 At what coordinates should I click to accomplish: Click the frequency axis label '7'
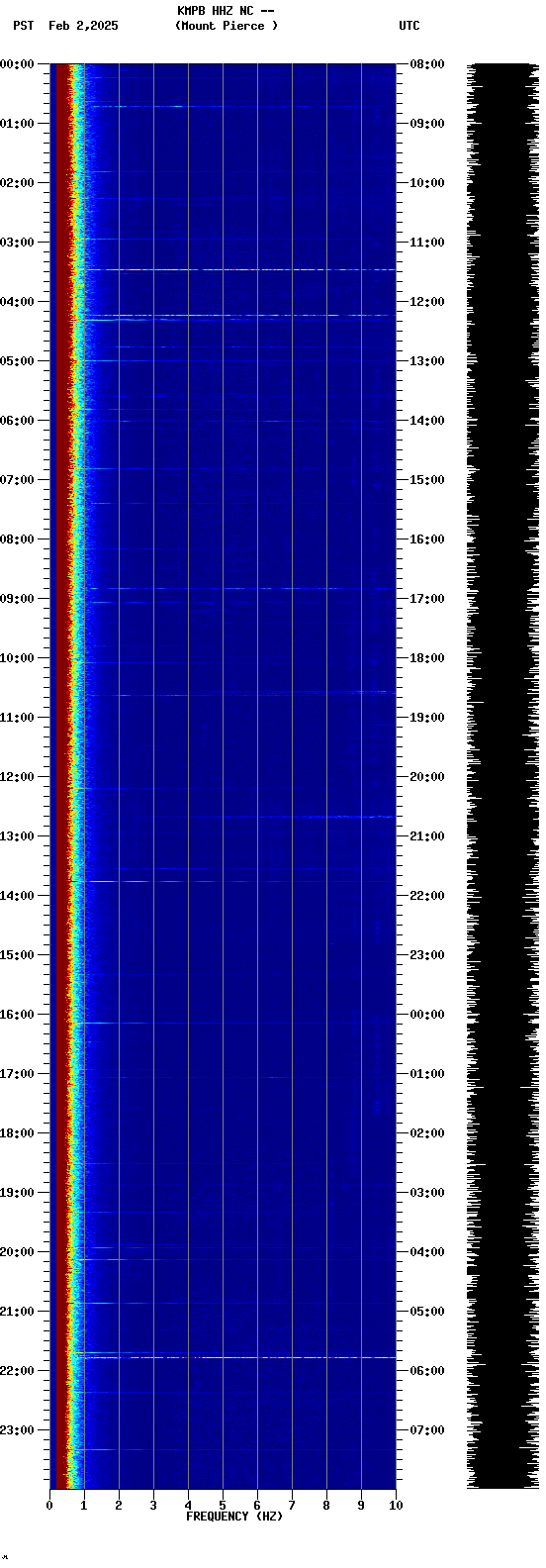(x=292, y=1506)
